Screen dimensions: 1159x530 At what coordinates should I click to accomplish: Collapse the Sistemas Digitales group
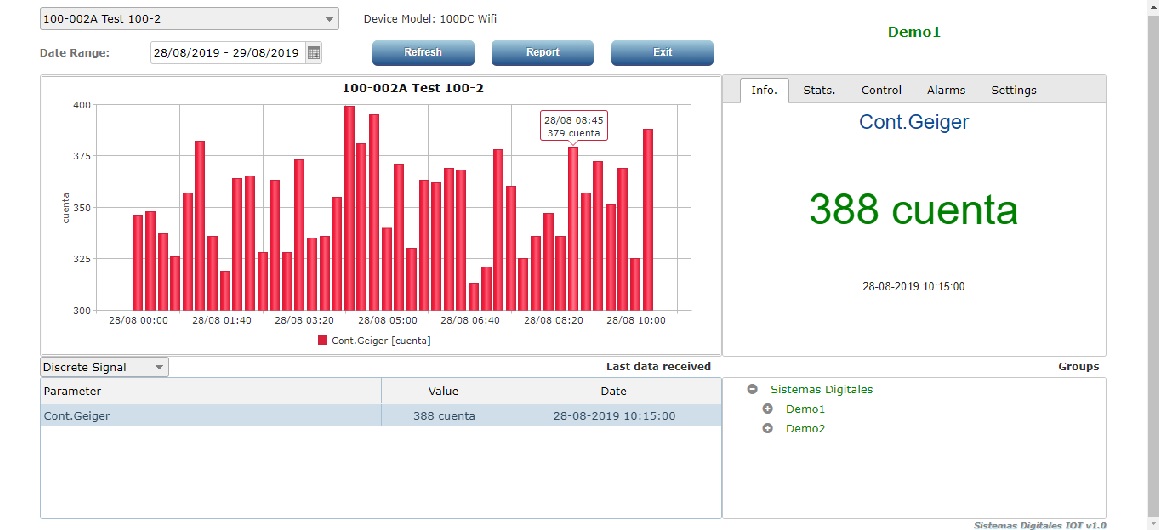[752, 389]
